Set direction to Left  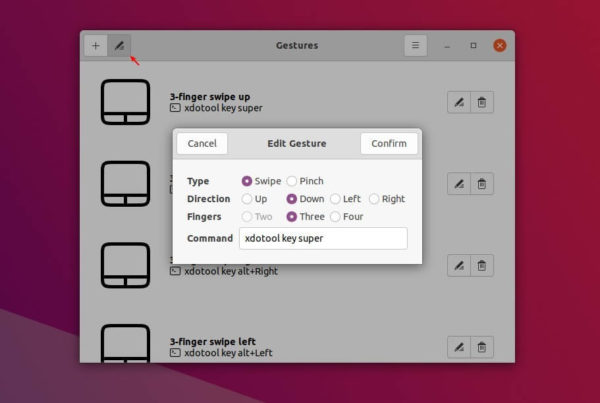pos(345,199)
